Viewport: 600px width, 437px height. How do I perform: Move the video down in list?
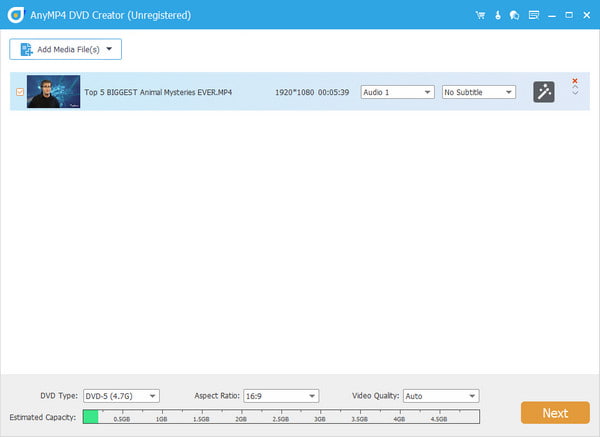coord(574,95)
